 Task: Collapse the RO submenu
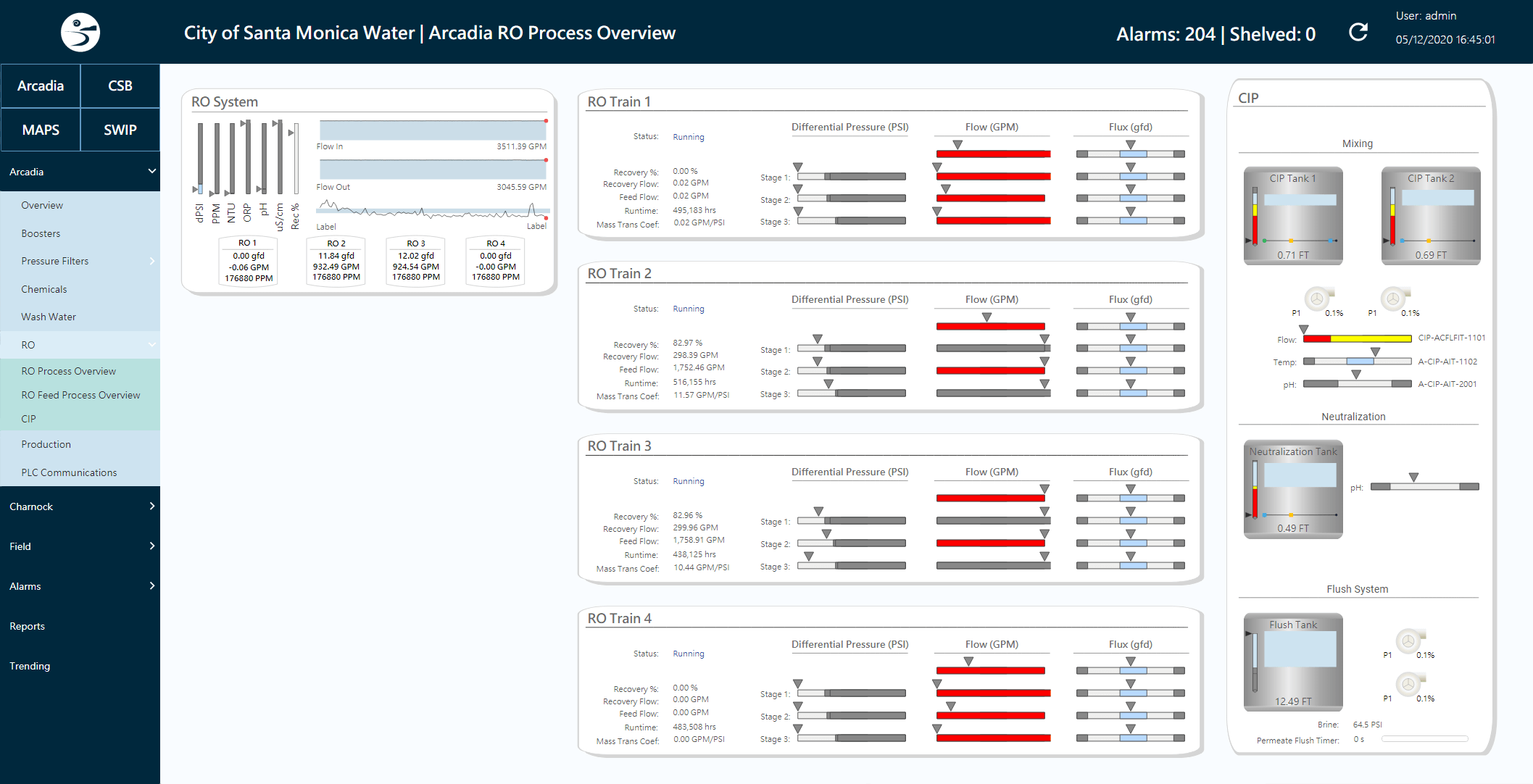pyautogui.click(x=80, y=344)
